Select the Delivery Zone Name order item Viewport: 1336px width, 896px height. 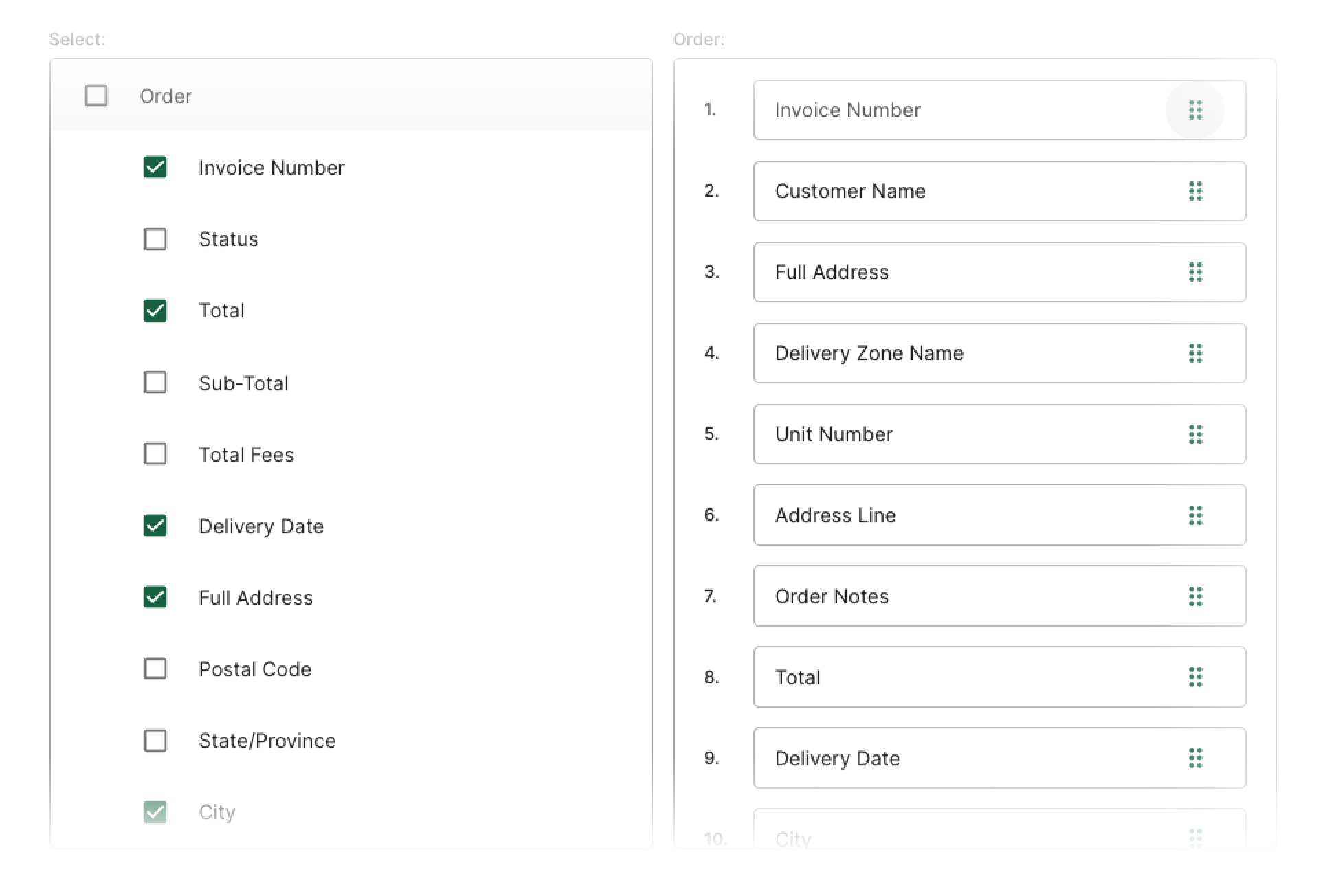coord(999,353)
